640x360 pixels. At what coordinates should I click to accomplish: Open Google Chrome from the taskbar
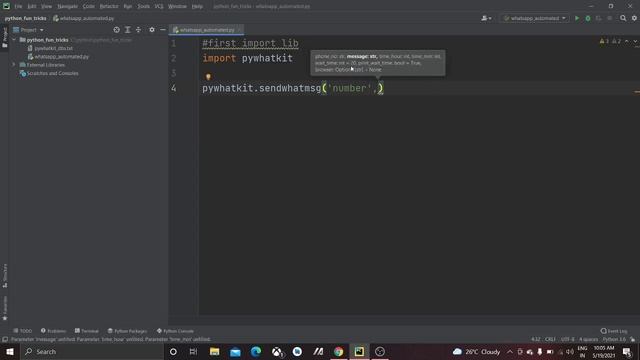(338, 351)
